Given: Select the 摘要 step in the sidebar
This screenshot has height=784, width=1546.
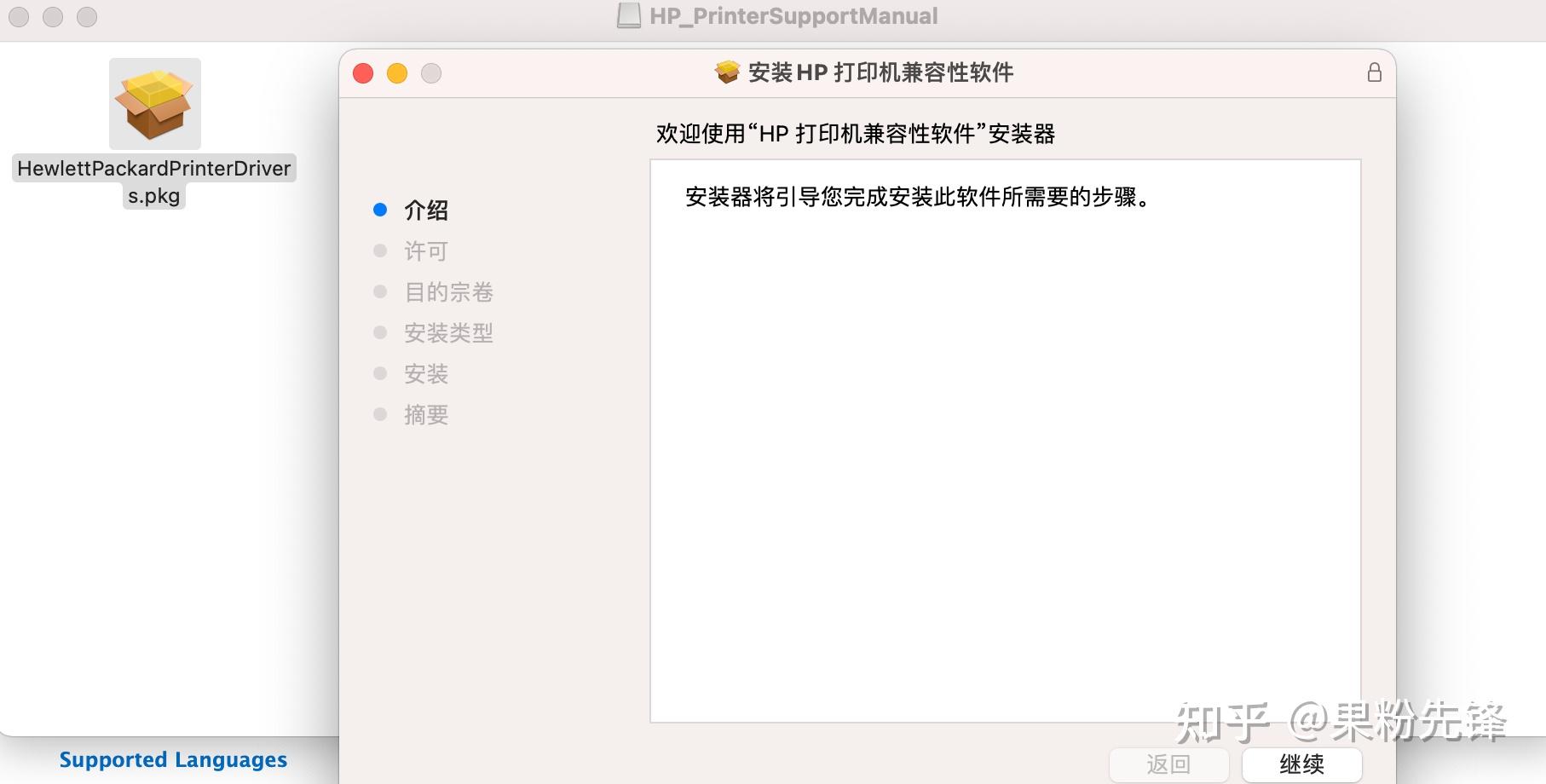Looking at the screenshot, I should 426,414.
